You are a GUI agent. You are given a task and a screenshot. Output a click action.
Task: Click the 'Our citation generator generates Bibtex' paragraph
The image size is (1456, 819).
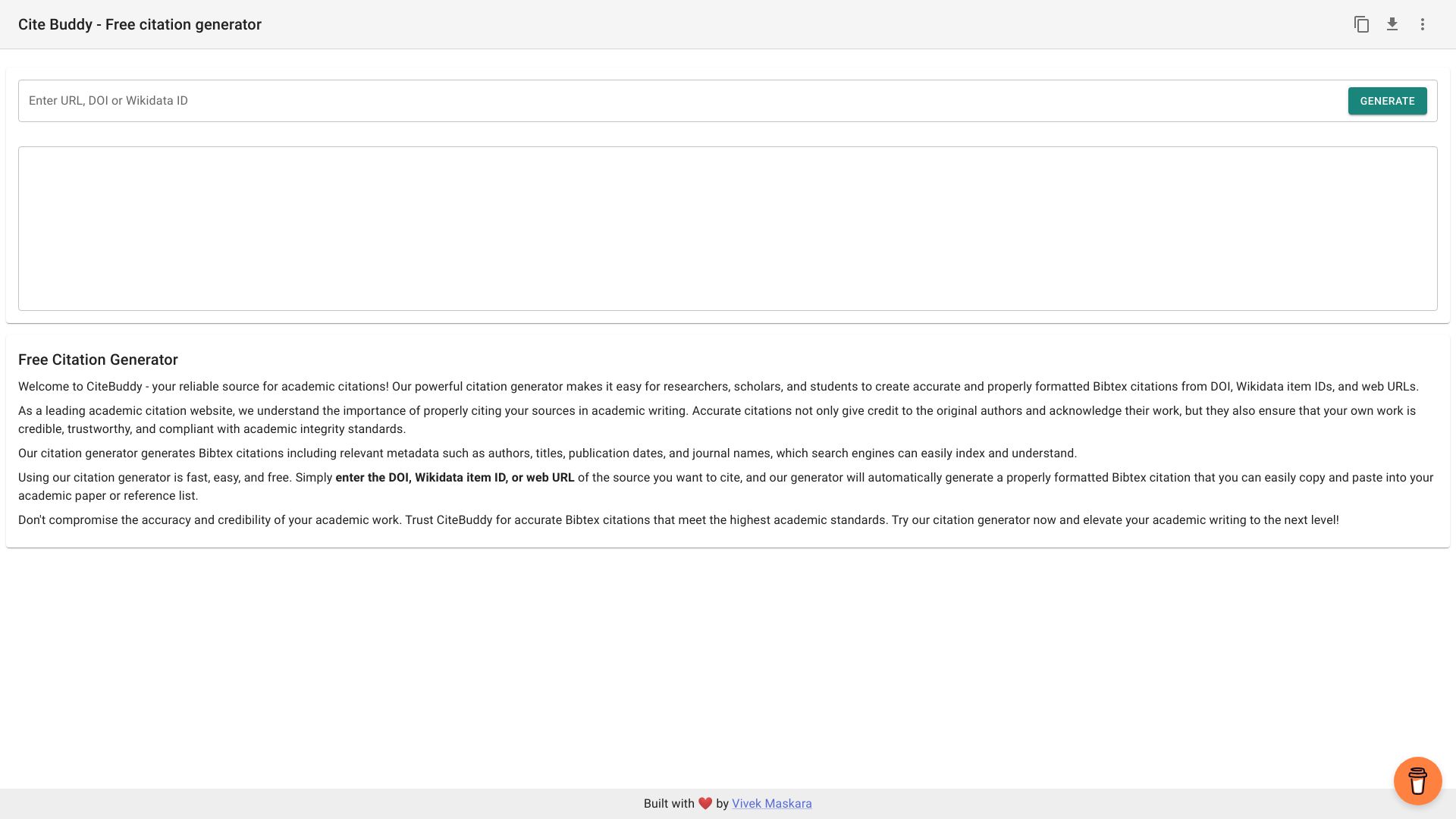547,453
